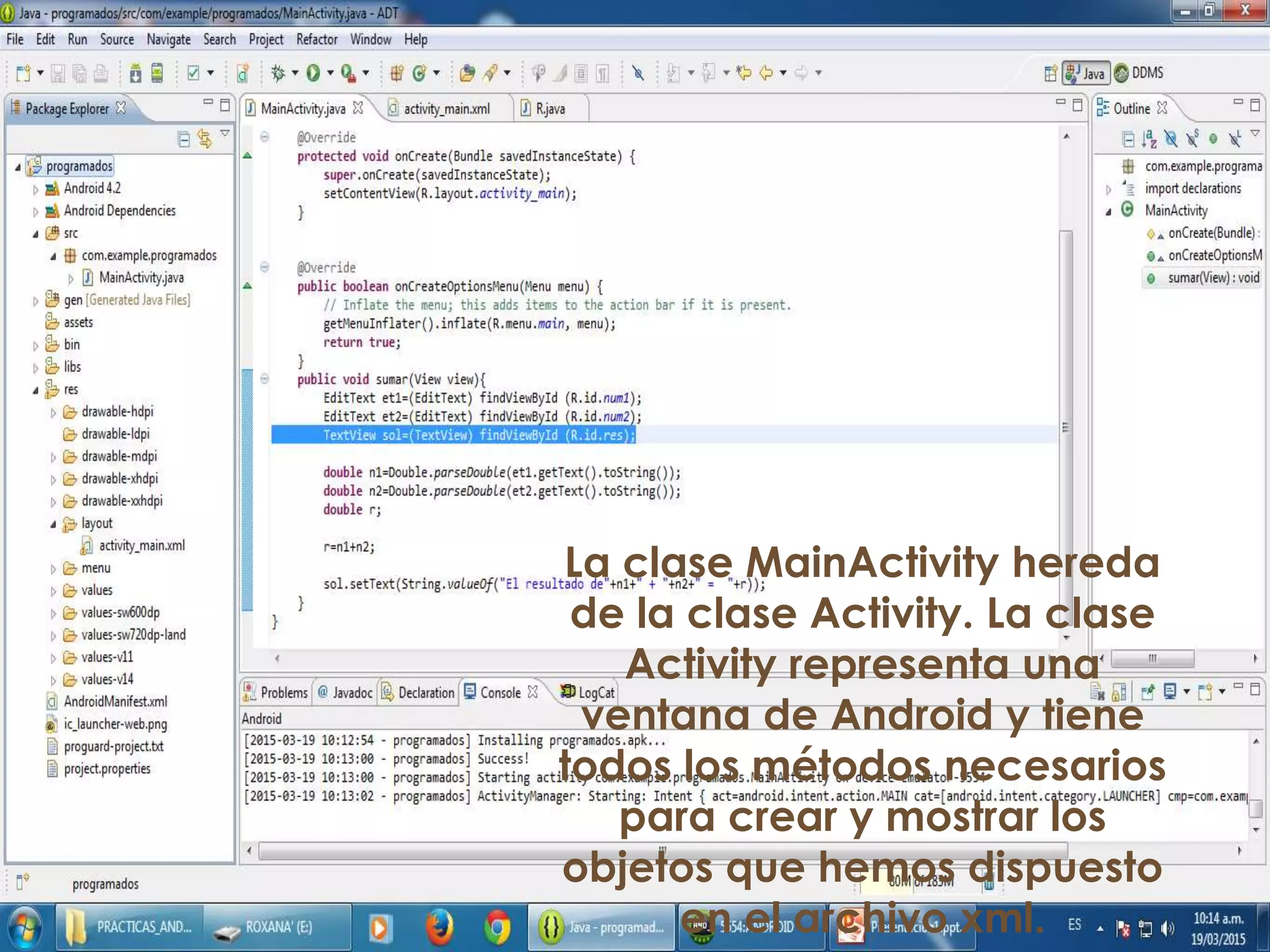The height and width of the screenshot is (952, 1270).
Task: Click the Back navigation arrow icon
Action: point(766,73)
